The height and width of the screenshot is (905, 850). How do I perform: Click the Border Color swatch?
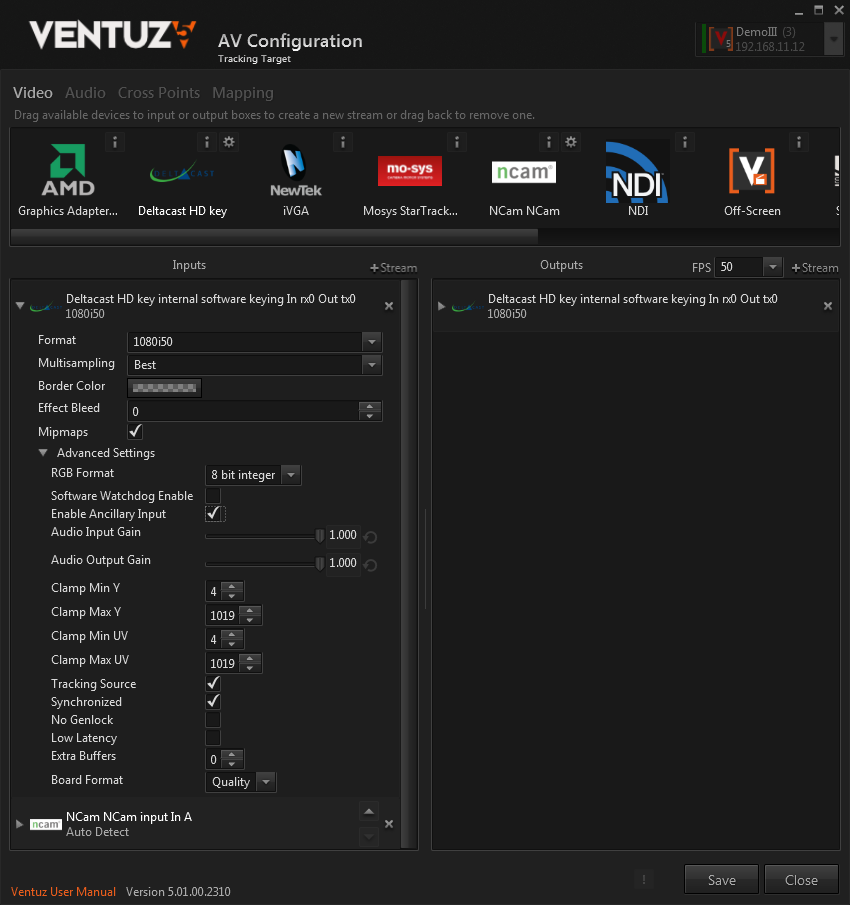pos(165,387)
